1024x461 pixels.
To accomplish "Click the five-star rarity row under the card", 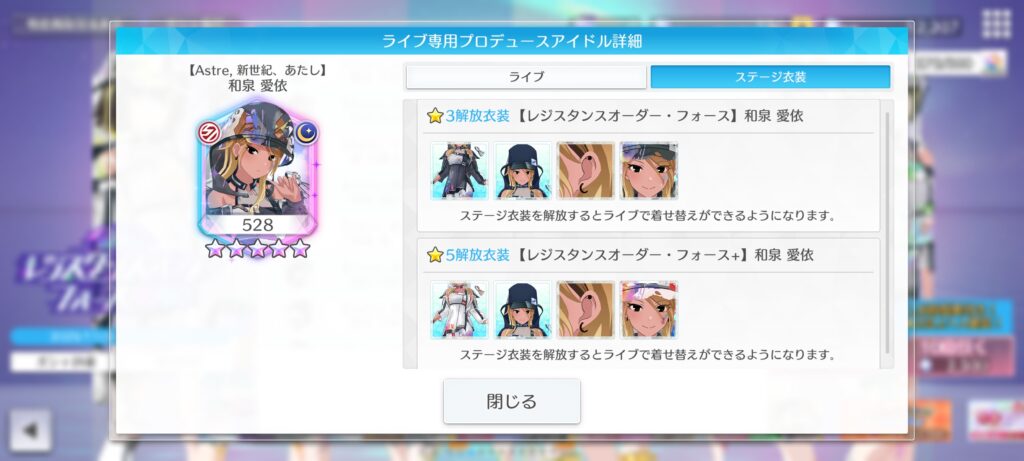I will [257, 248].
